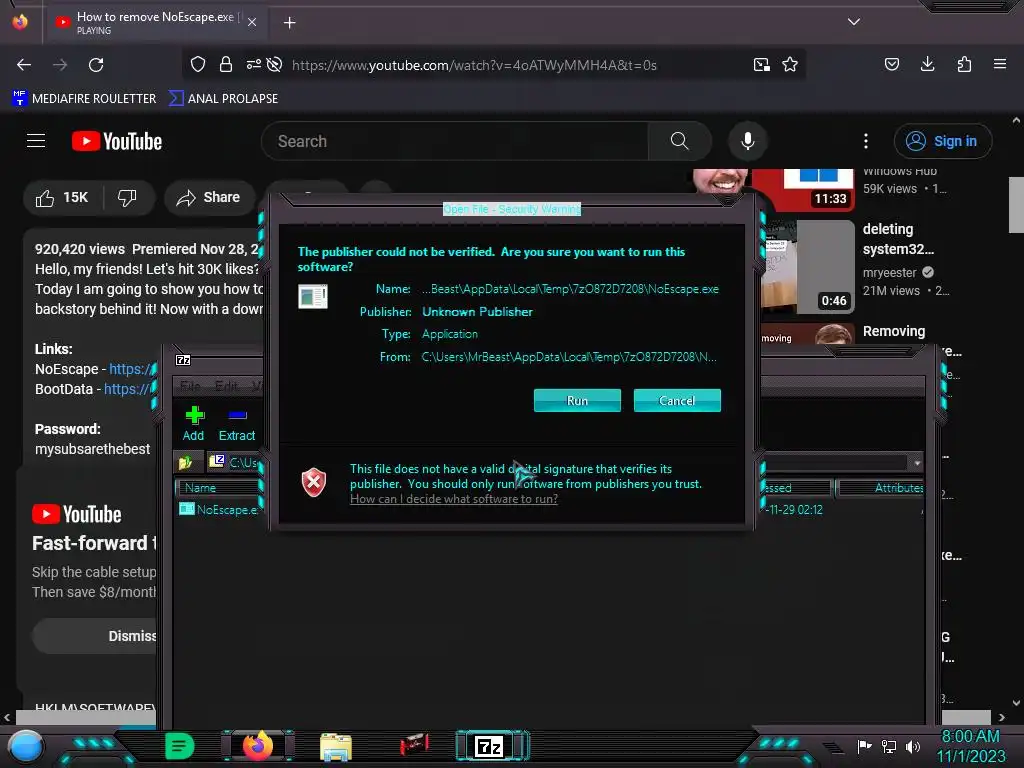
Task: Go forward in Firefox
Action: tap(60, 65)
